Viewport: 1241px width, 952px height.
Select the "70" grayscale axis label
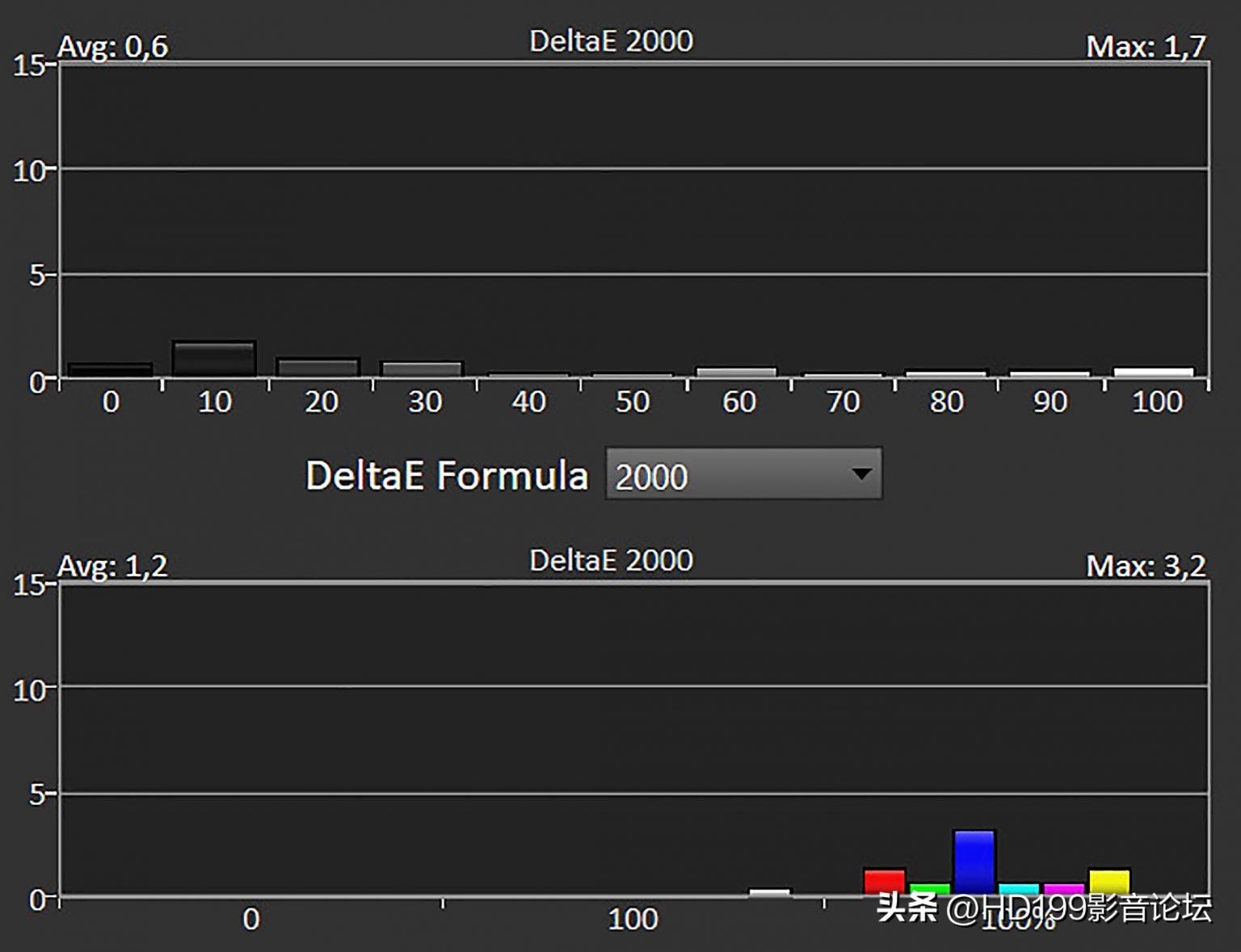coord(843,402)
